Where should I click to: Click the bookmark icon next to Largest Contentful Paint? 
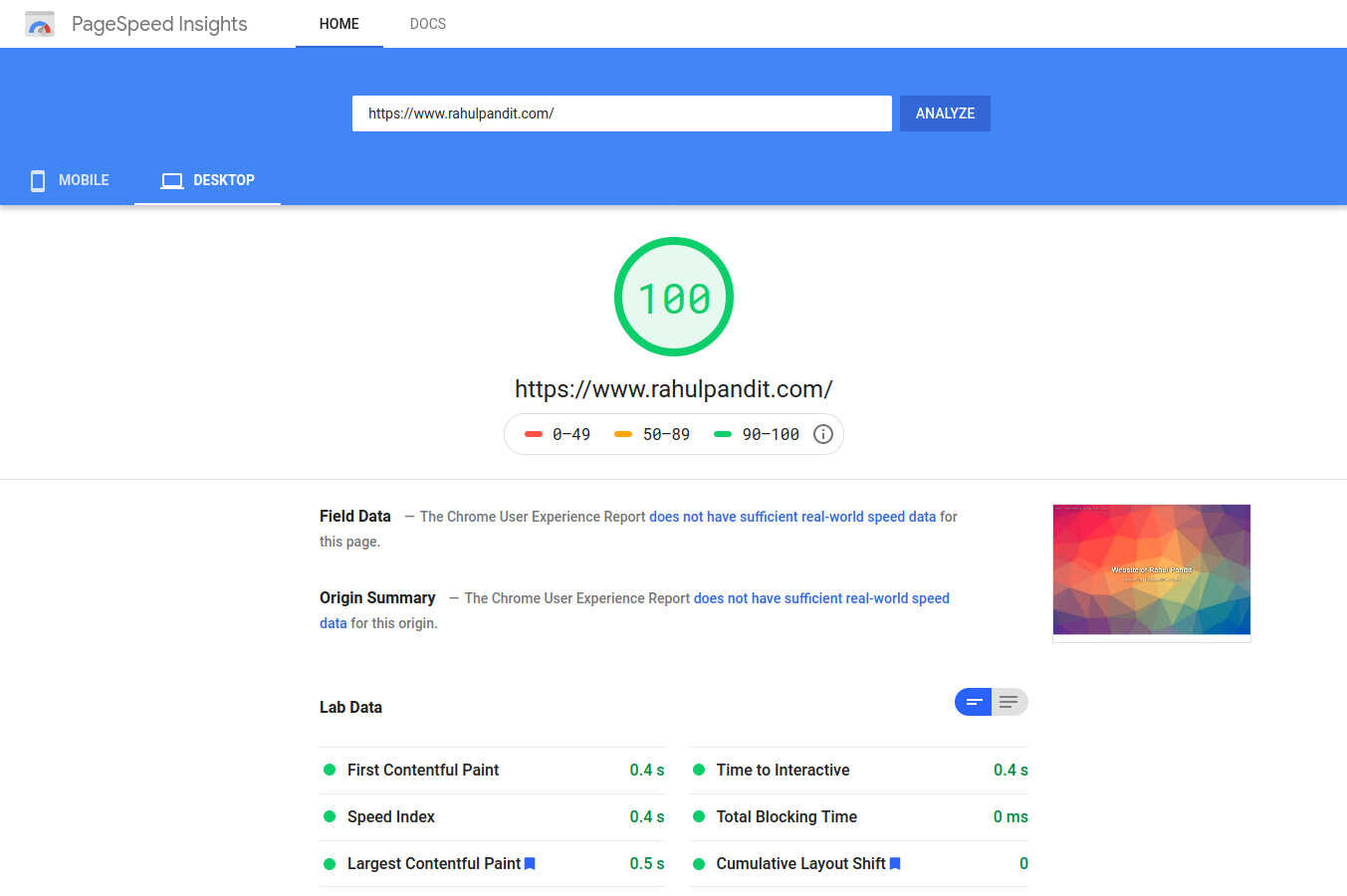click(x=530, y=863)
